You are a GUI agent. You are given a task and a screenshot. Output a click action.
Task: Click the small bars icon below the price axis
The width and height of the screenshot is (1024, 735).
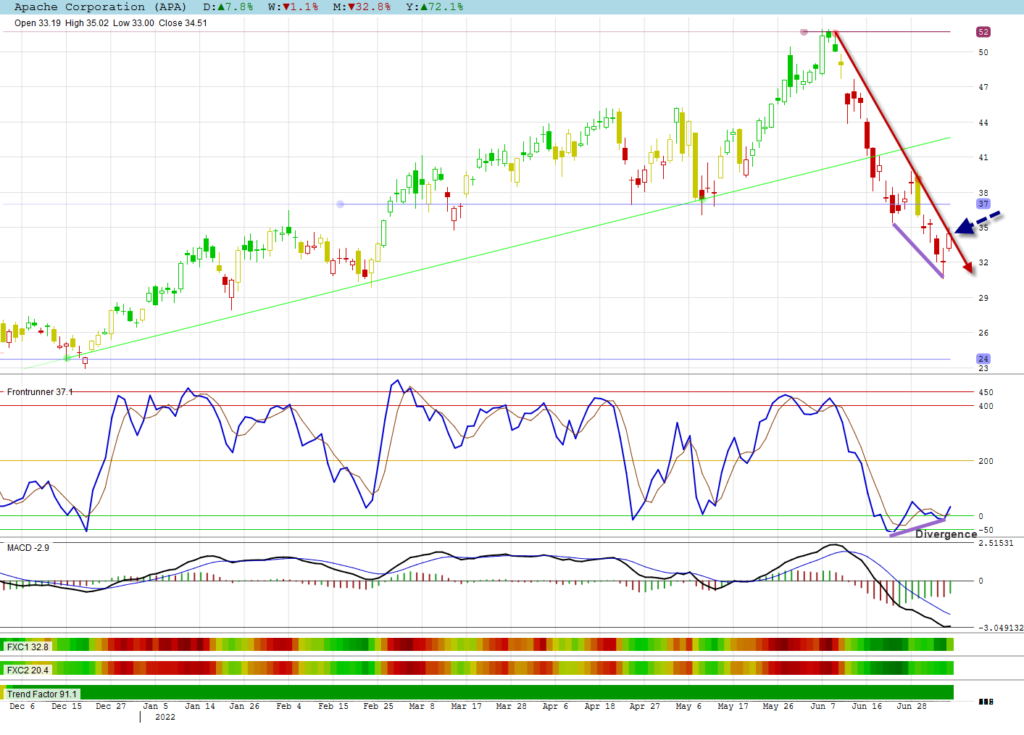coord(986,702)
